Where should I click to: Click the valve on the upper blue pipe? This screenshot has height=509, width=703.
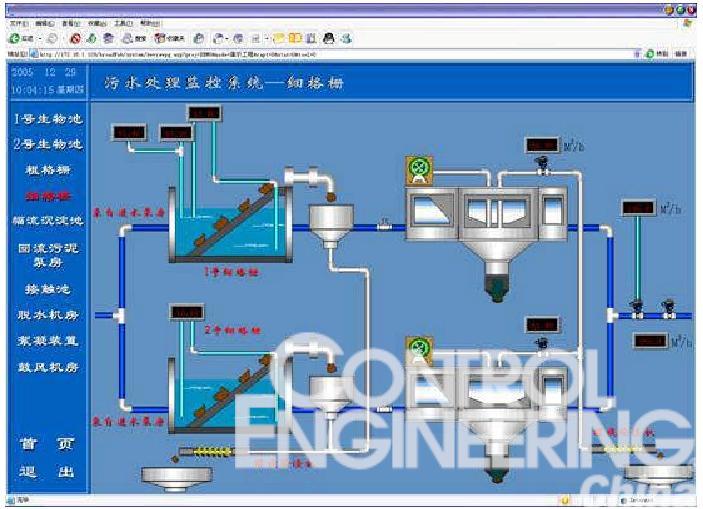(384, 224)
